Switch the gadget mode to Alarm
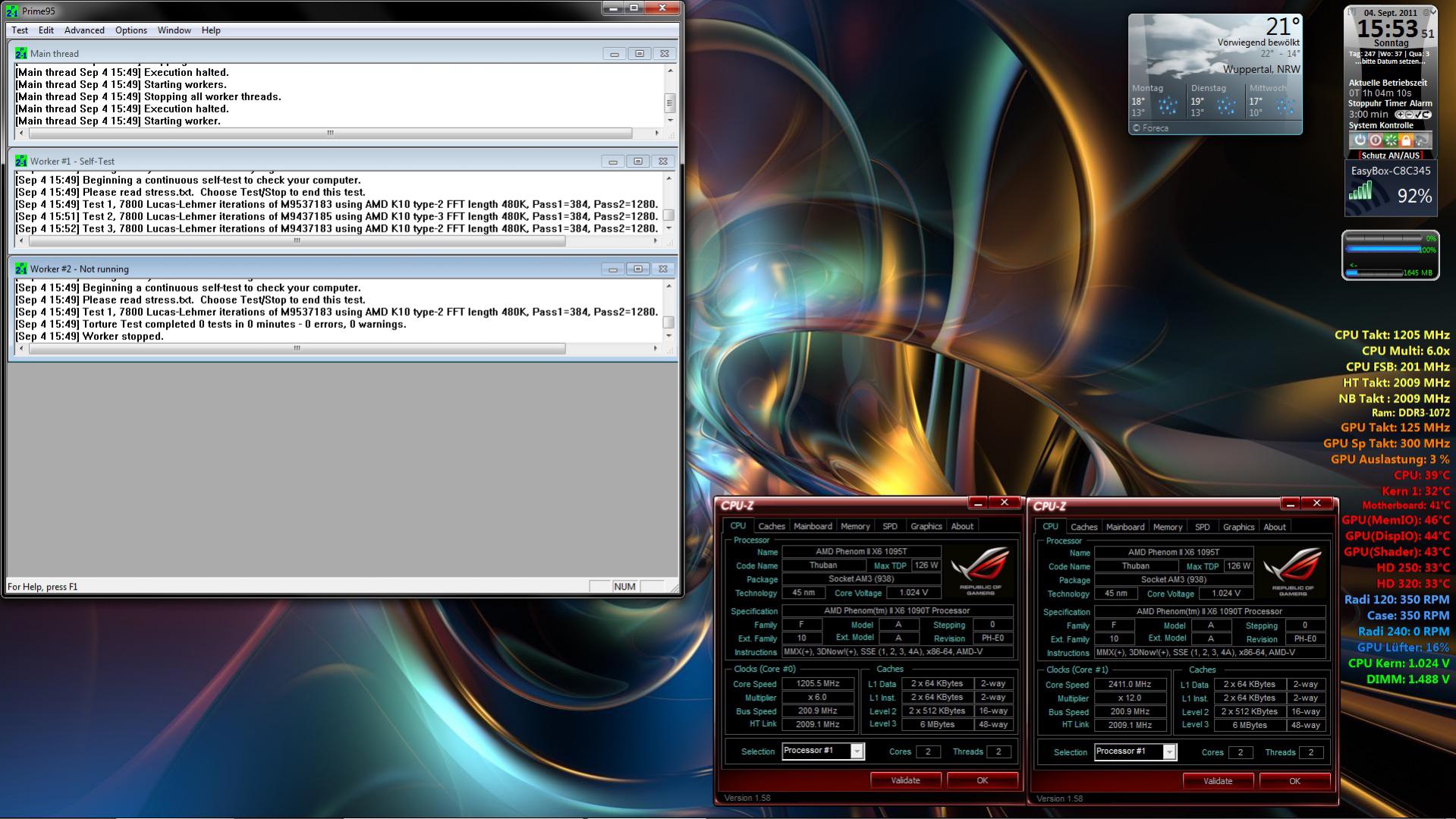The image size is (1456, 819). tap(1421, 103)
